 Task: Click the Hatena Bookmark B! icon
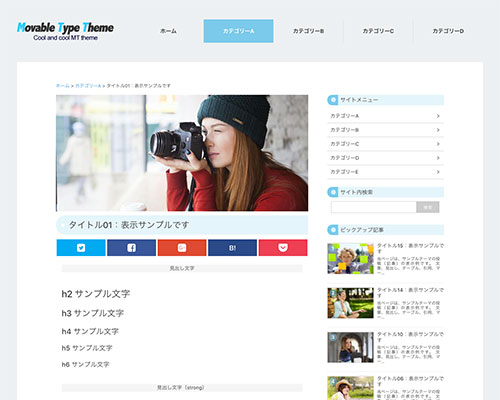coord(232,248)
